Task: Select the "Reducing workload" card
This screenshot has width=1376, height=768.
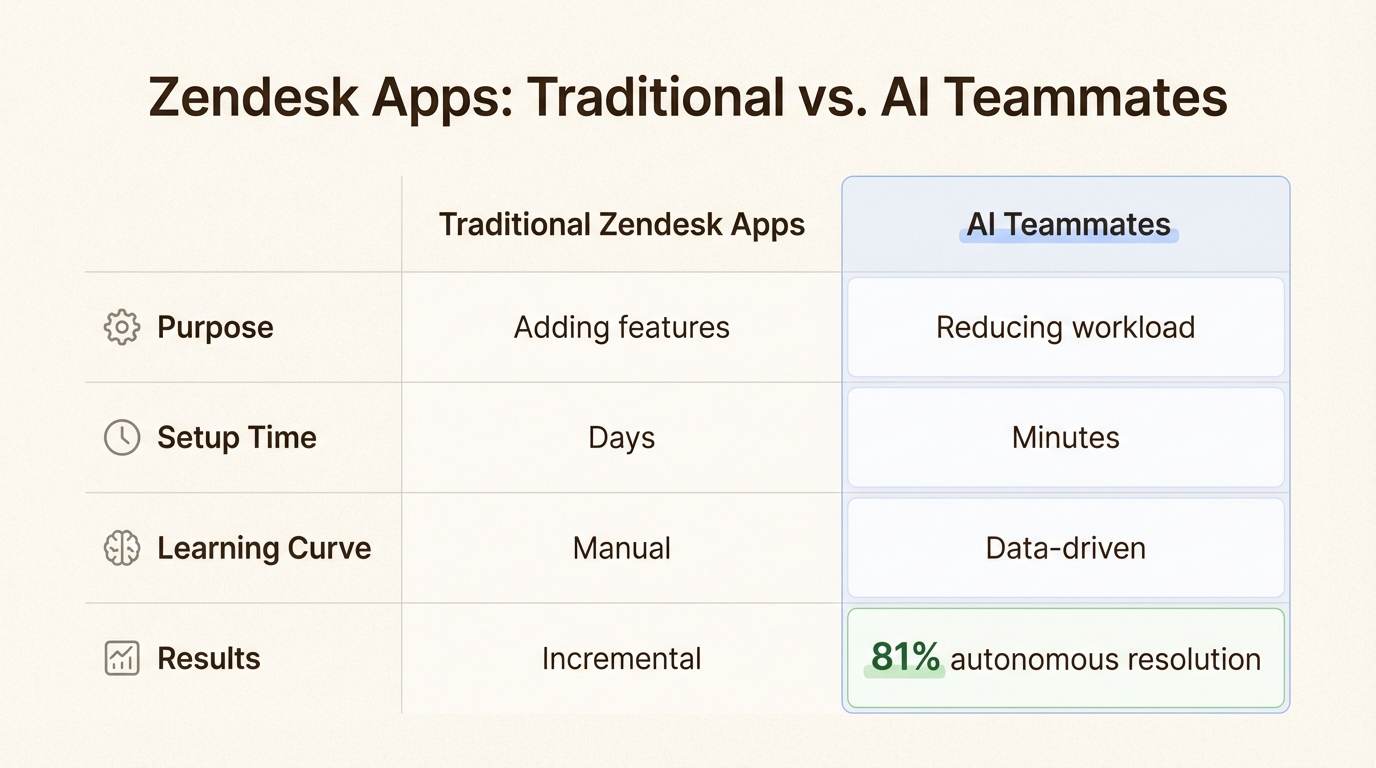Action: (x=1065, y=327)
